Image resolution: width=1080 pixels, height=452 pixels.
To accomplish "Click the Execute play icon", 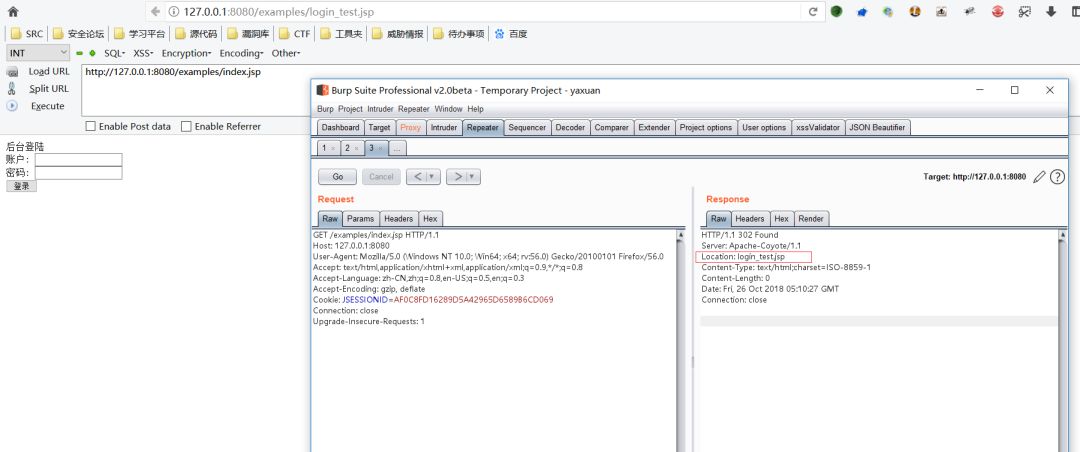I will (12, 106).
